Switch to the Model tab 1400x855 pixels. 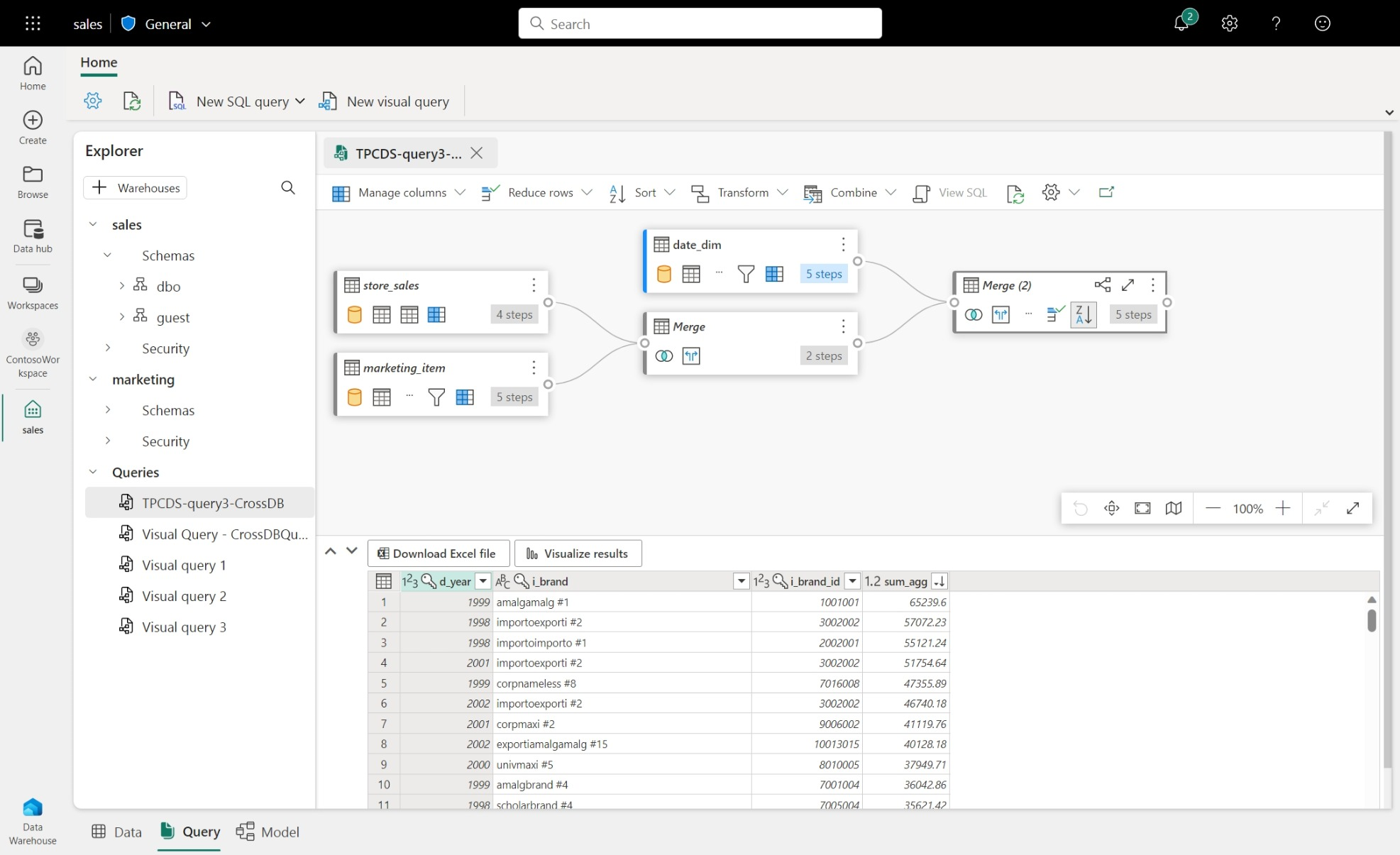tap(268, 832)
